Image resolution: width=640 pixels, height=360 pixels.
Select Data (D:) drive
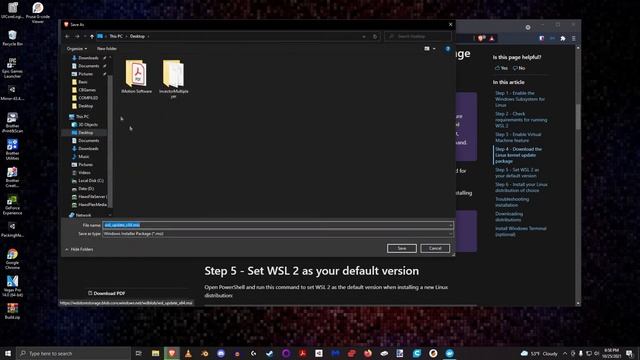pyautogui.click(x=86, y=189)
